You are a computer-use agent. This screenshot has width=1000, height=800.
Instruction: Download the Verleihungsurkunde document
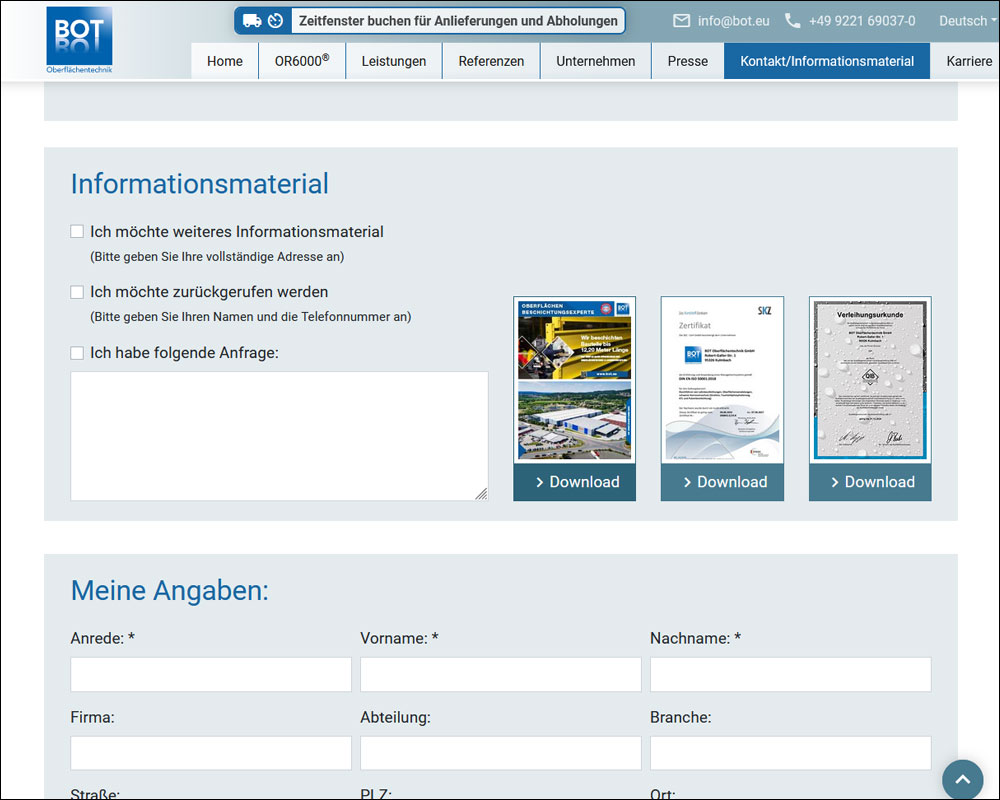(x=870, y=482)
